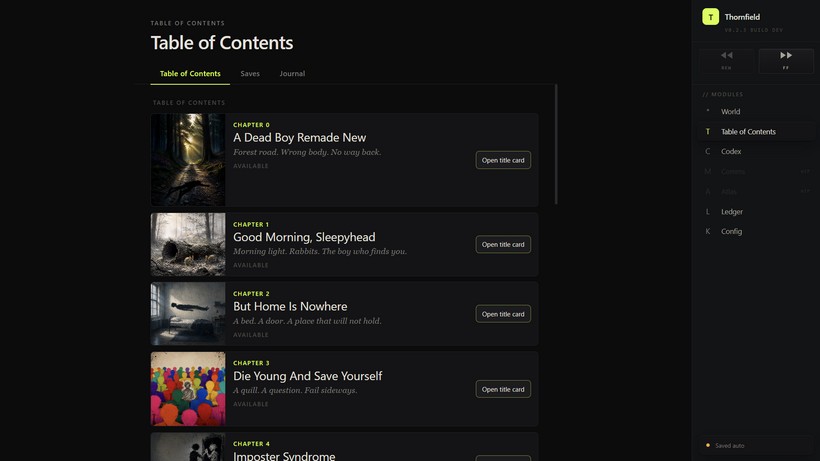Click the Chapter 4 silhouettes thumbnail

[188, 447]
